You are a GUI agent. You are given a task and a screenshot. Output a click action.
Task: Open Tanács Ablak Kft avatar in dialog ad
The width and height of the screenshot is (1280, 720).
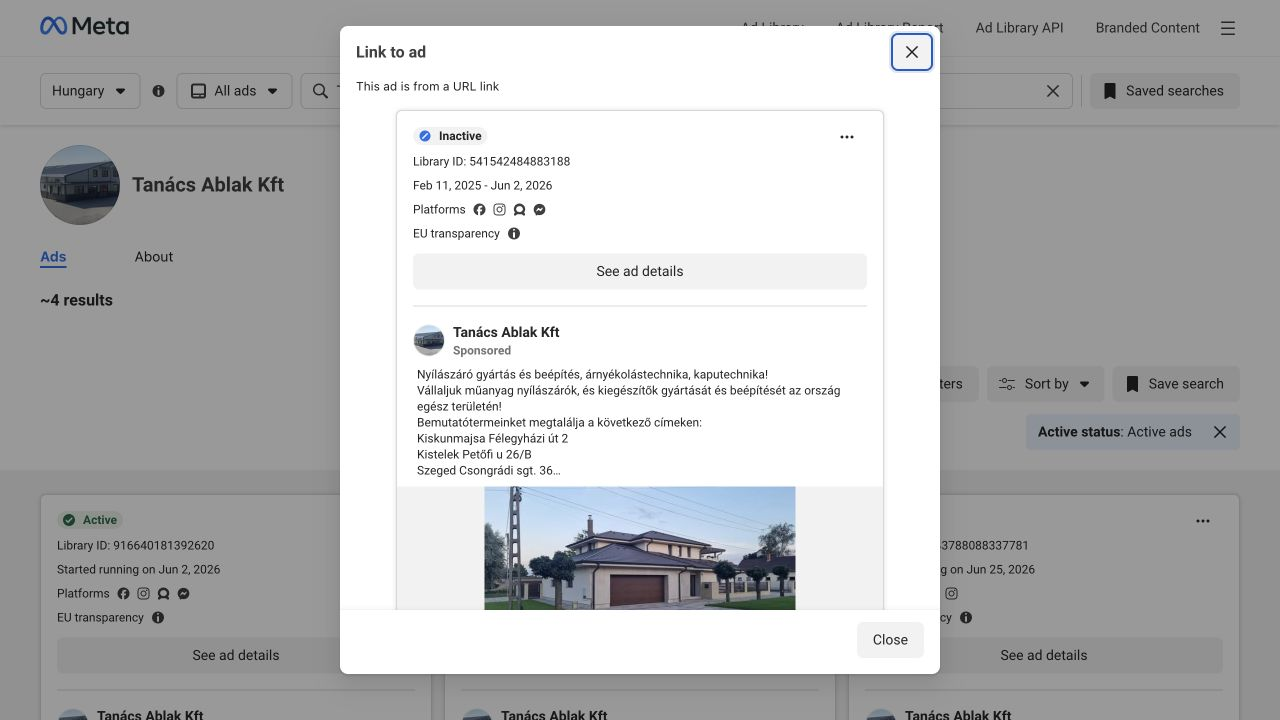click(429, 340)
